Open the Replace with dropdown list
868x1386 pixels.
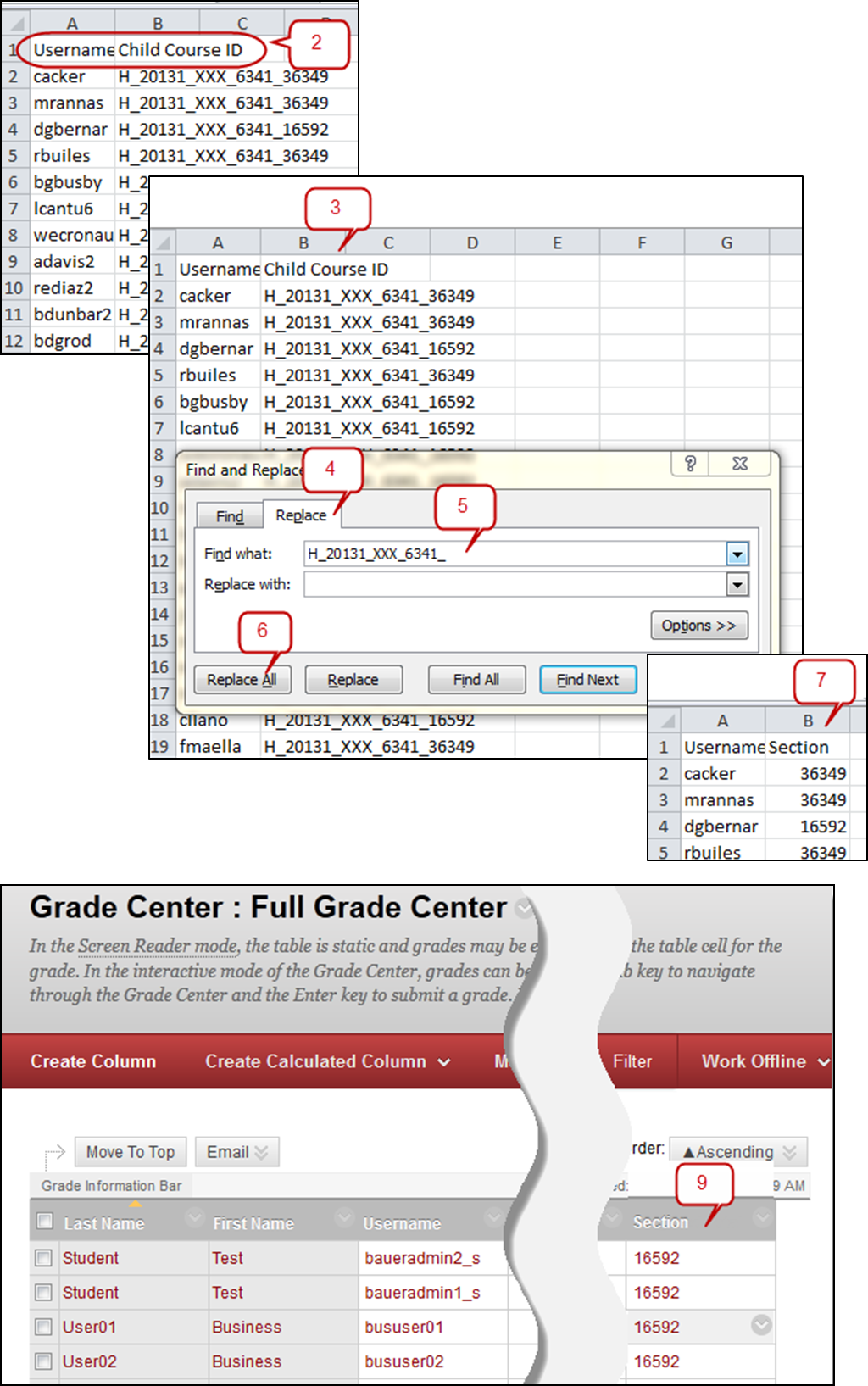(737, 585)
